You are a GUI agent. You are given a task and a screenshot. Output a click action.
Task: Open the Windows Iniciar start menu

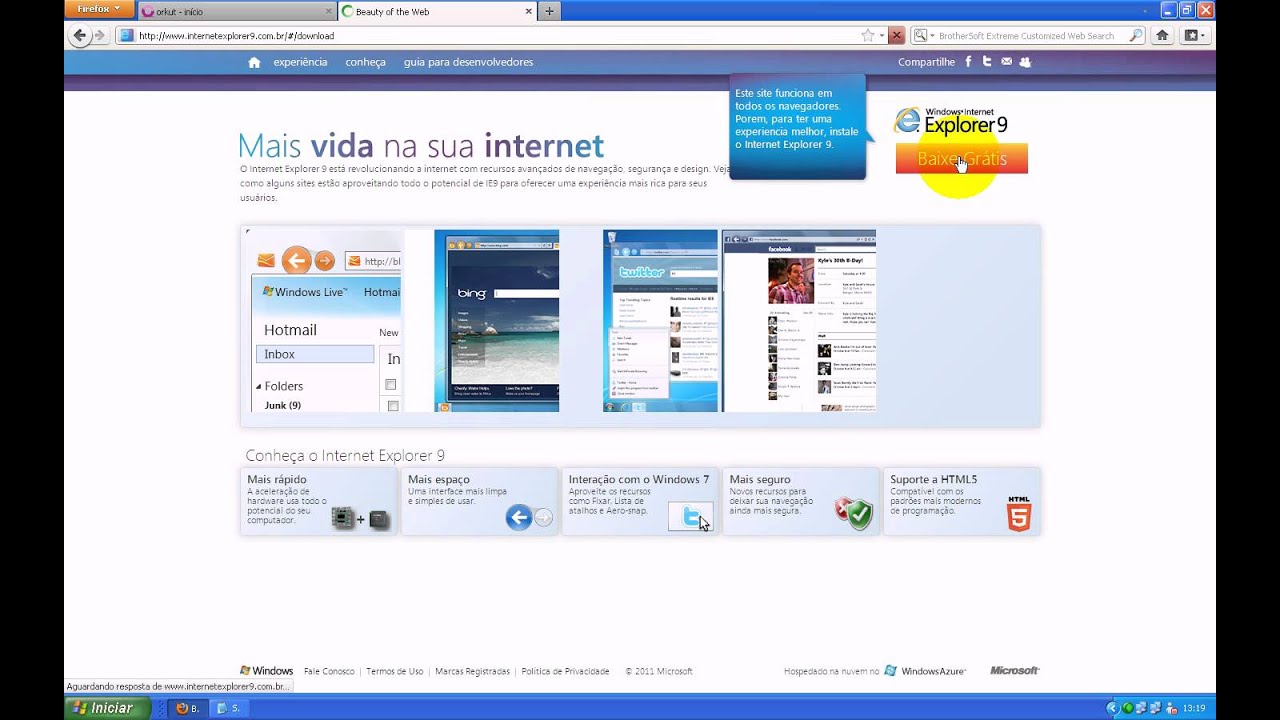pos(108,708)
